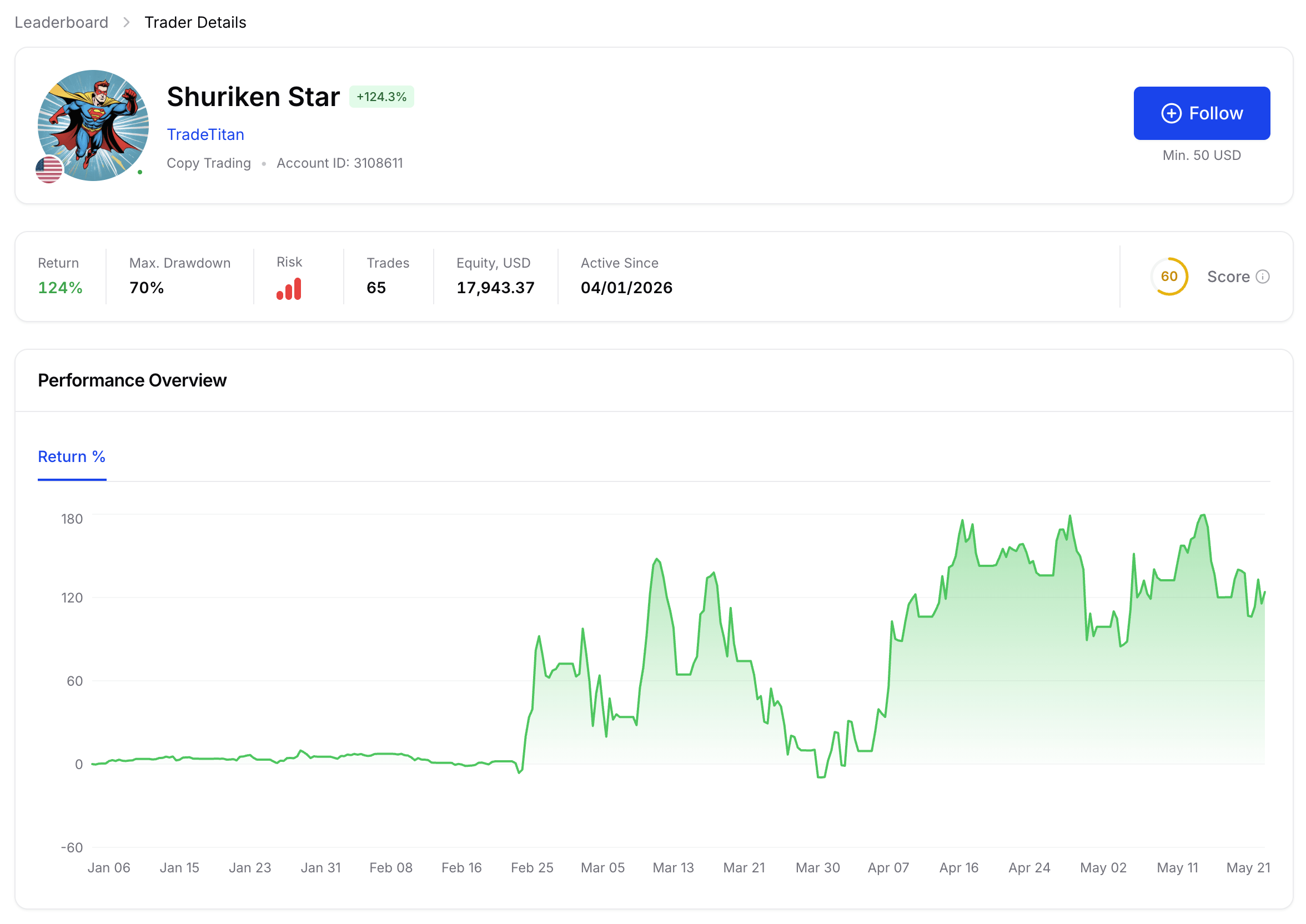Click the Copy Trading label

(209, 163)
